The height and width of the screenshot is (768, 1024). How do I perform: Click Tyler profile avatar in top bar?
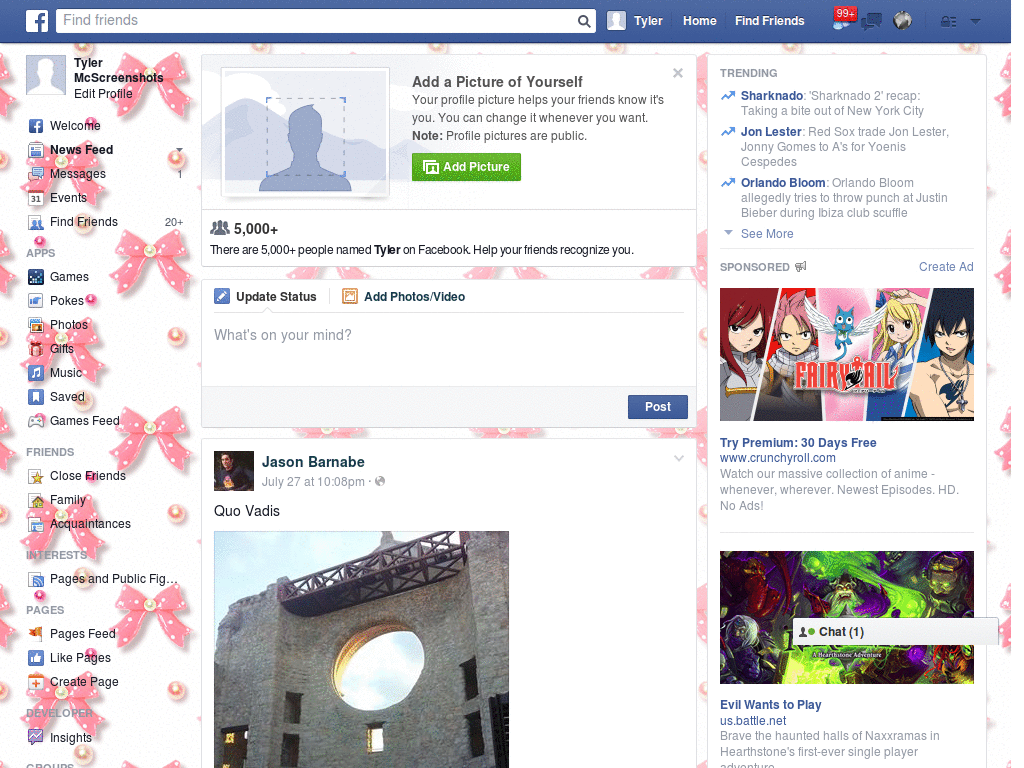point(616,21)
